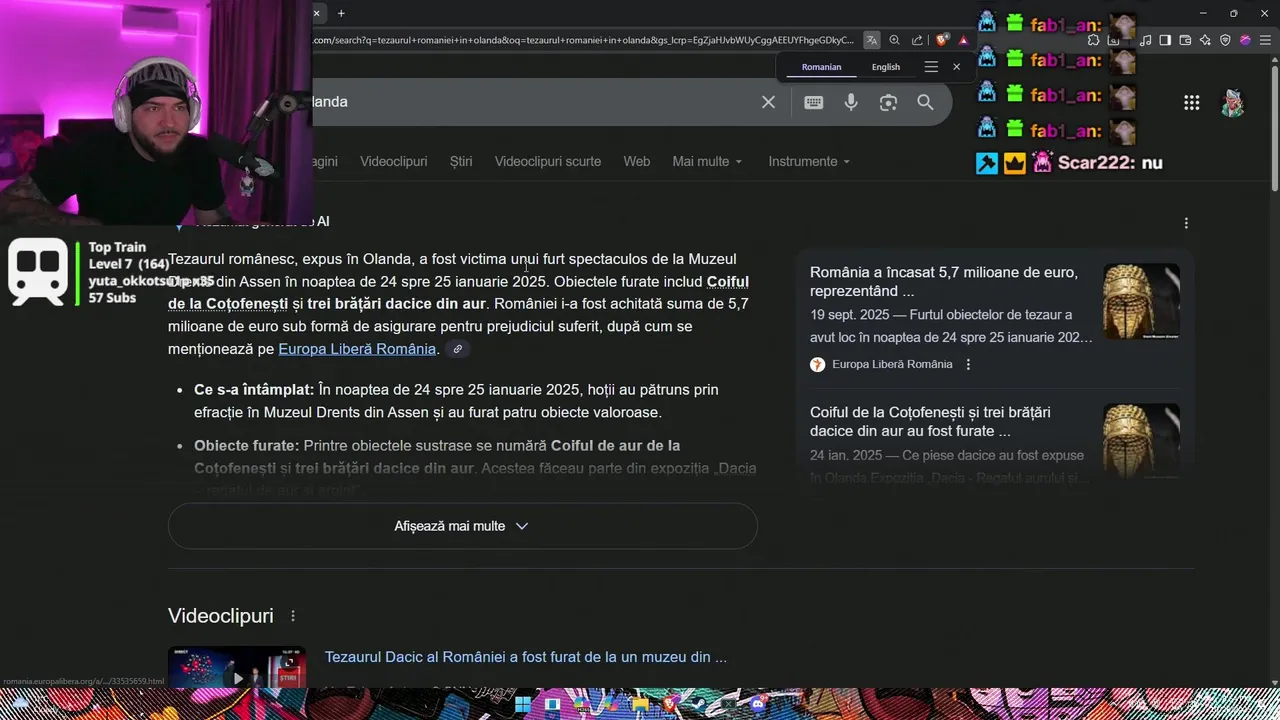
Task: Open the VPN shield icon
Action: pos(1225,40)
